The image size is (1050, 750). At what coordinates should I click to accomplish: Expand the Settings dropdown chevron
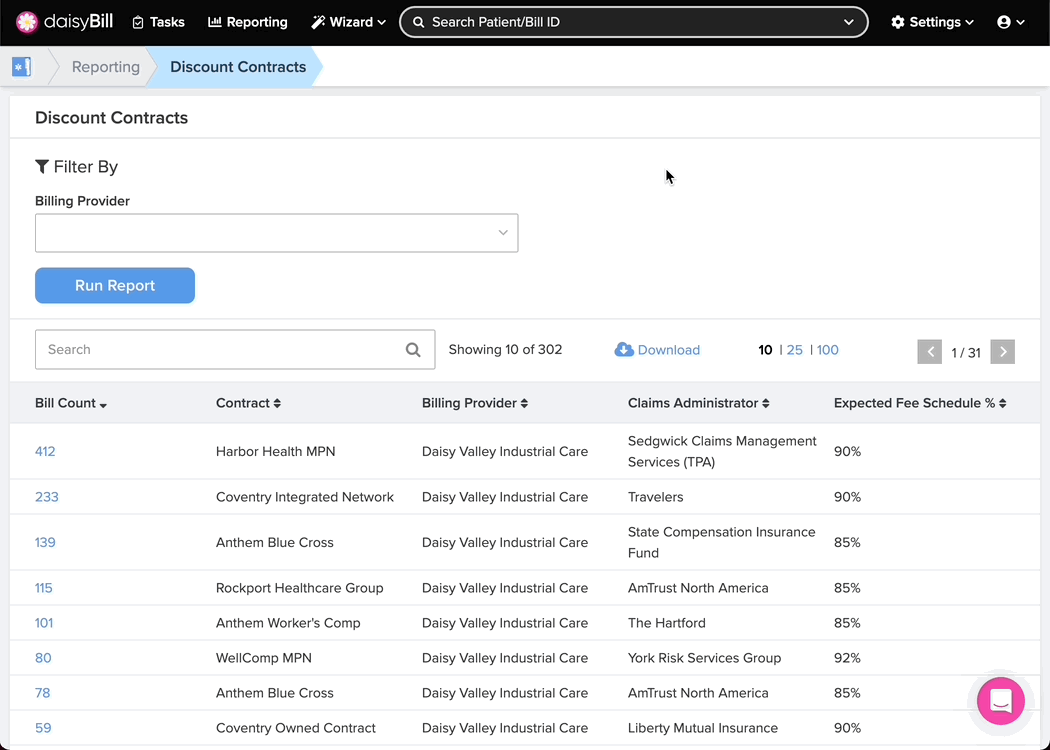[970, 23]
